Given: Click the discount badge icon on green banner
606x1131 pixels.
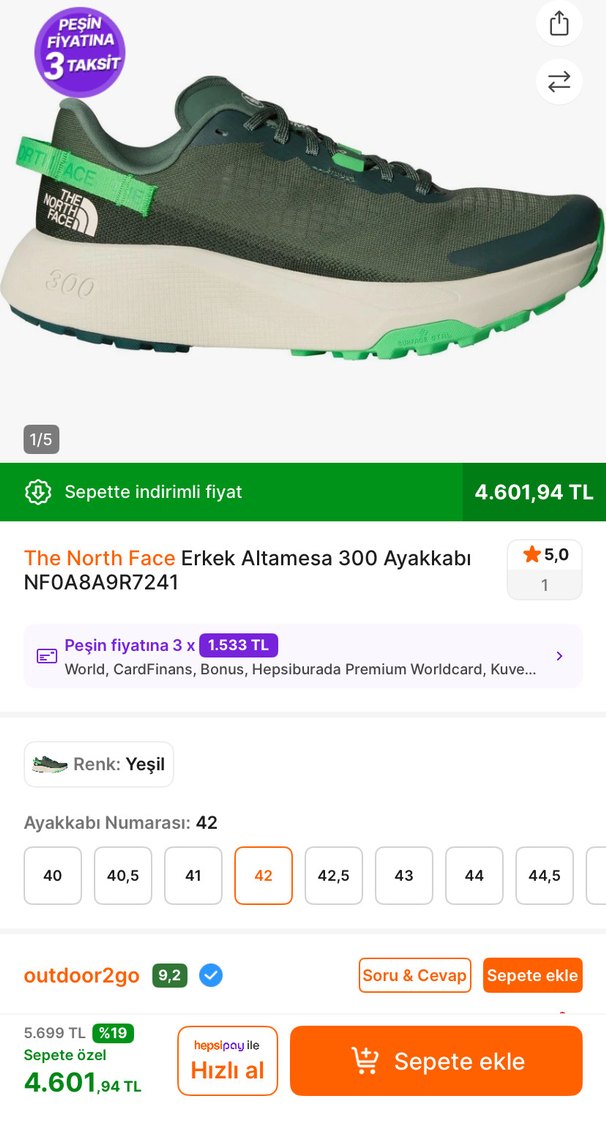Looking at the screenshot, I should point(37,492).
